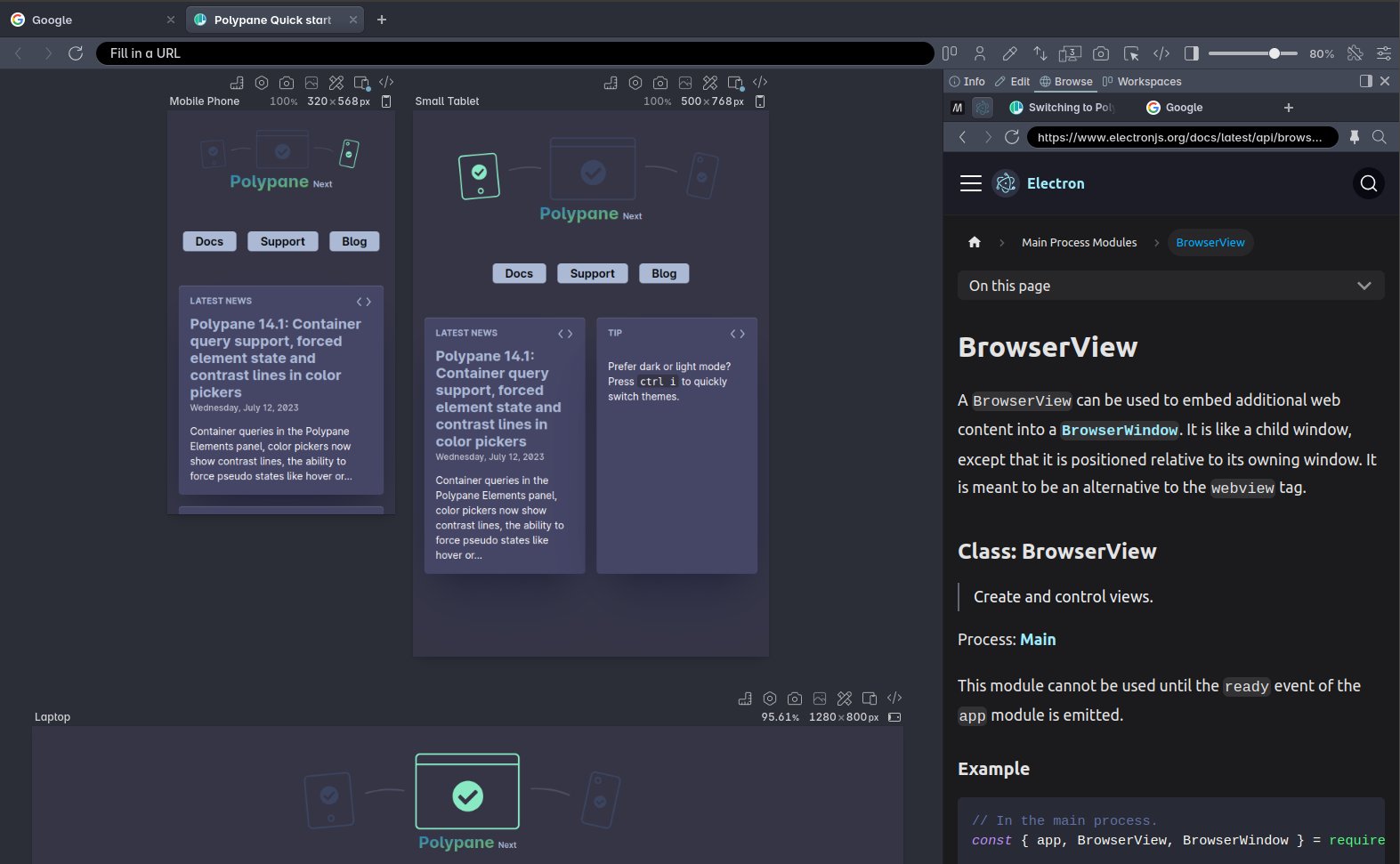Screen dimensions: 1400x864
Task: Expand the On this page dropdown
Action: coord(1170,286)
